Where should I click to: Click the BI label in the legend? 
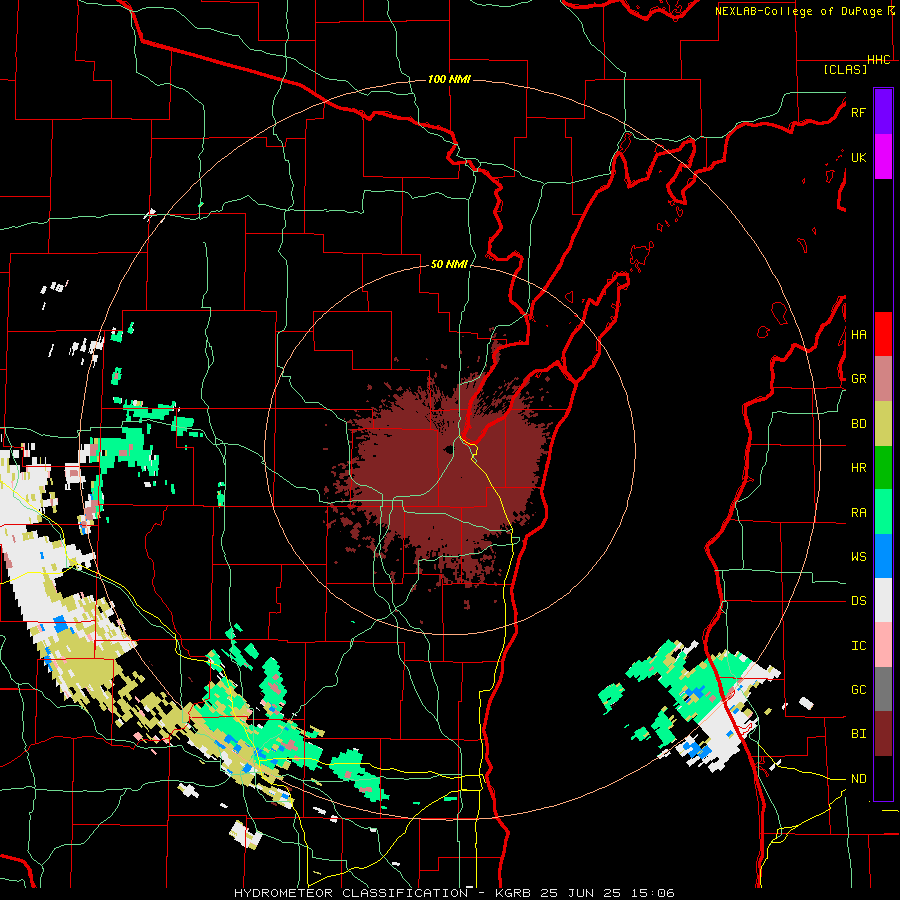[x=859, y=734]
